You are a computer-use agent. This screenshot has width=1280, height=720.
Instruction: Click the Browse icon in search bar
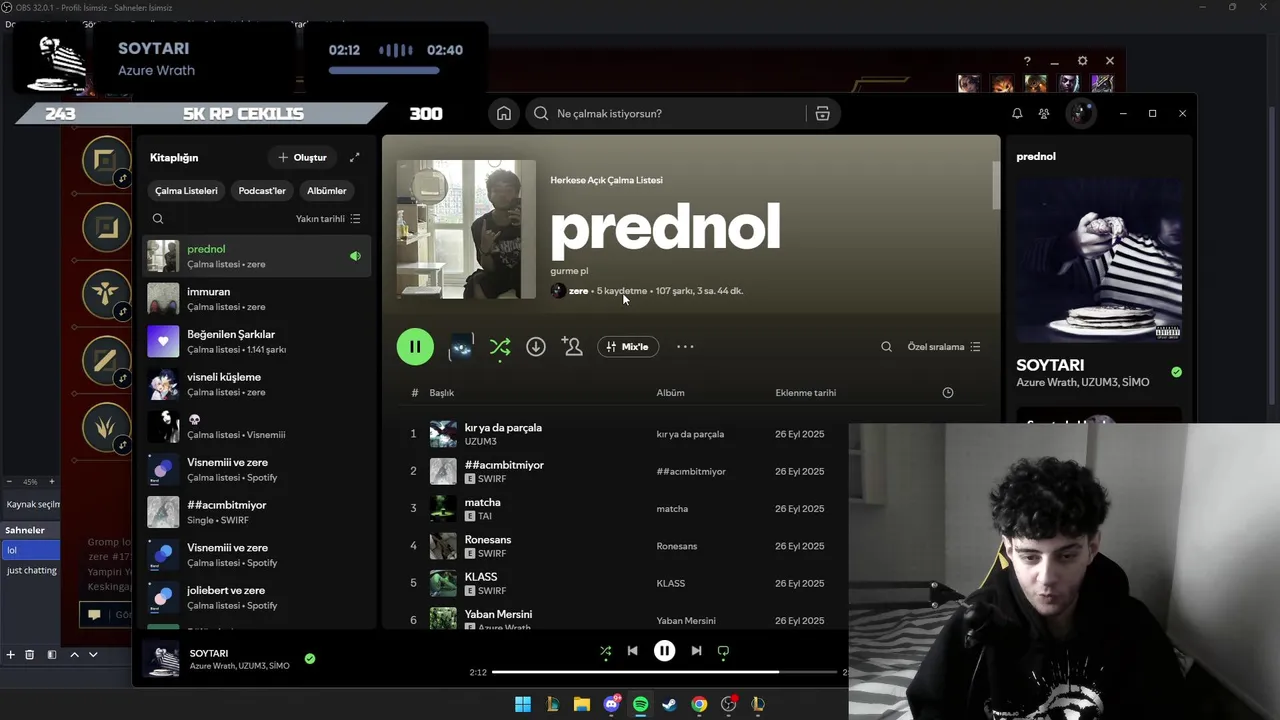822,114
